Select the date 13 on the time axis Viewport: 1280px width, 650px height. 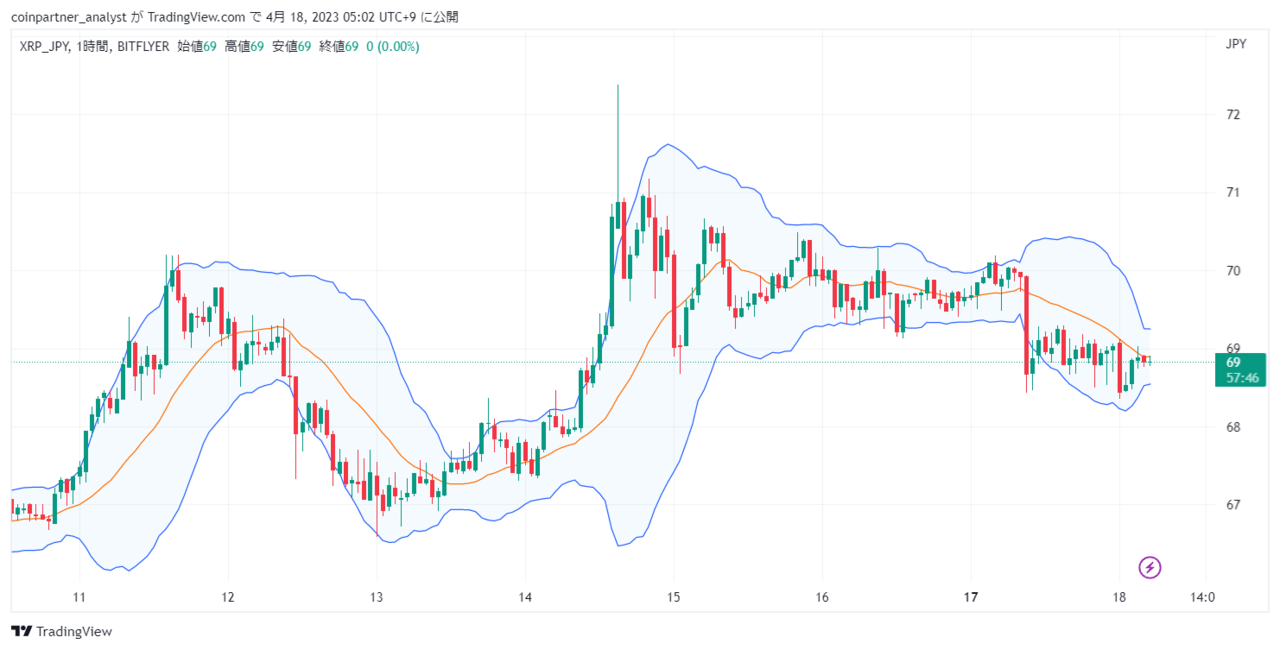(376, 597)
